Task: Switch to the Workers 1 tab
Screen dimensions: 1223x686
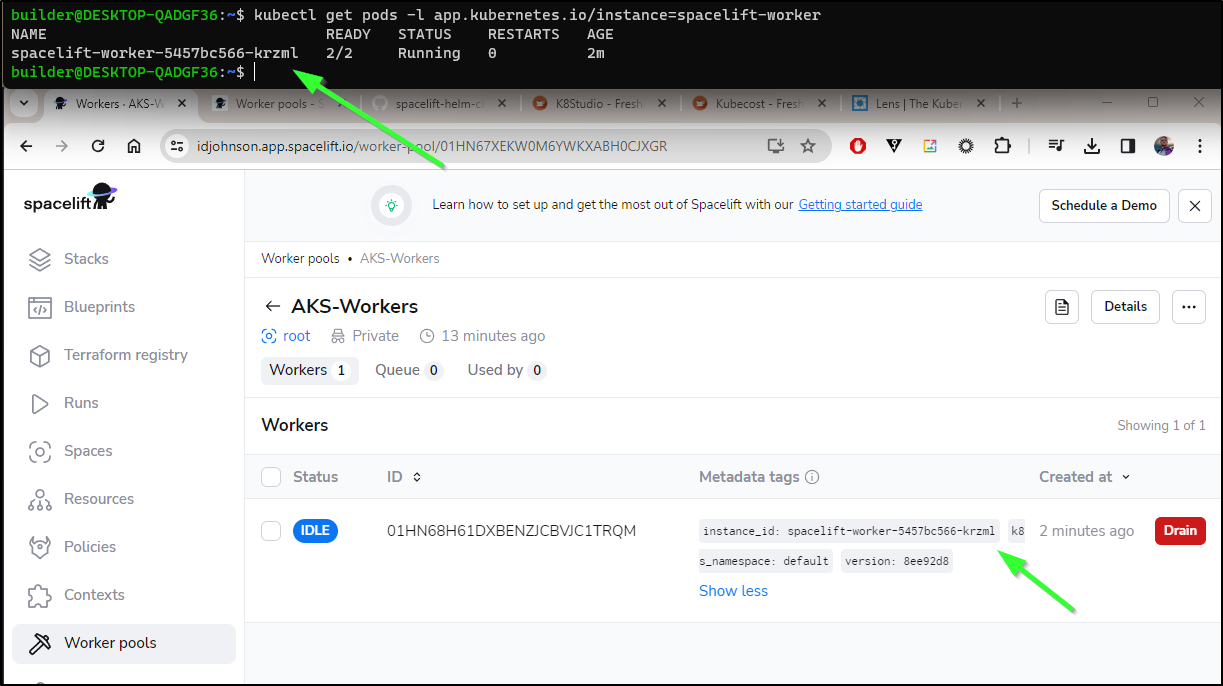Action: [309, 370]
